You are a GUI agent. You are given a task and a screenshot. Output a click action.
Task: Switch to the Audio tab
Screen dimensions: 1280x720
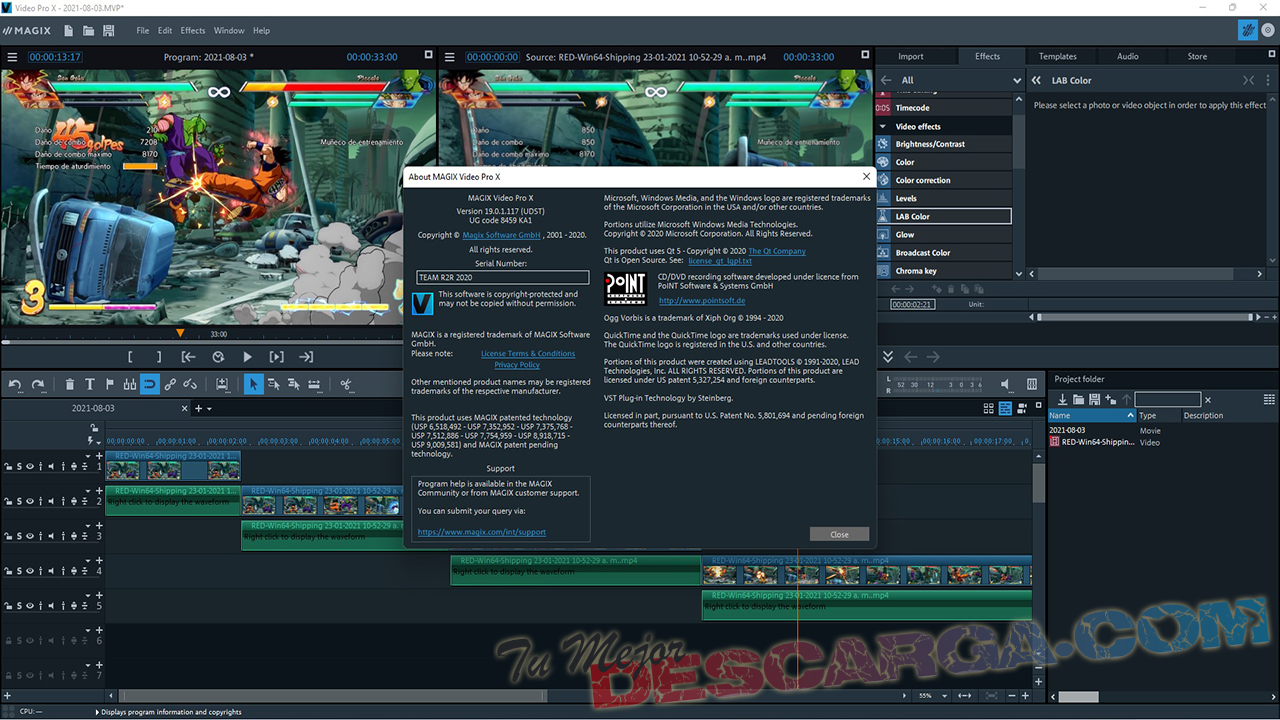pyautogui.click(x=1127, y=56)
